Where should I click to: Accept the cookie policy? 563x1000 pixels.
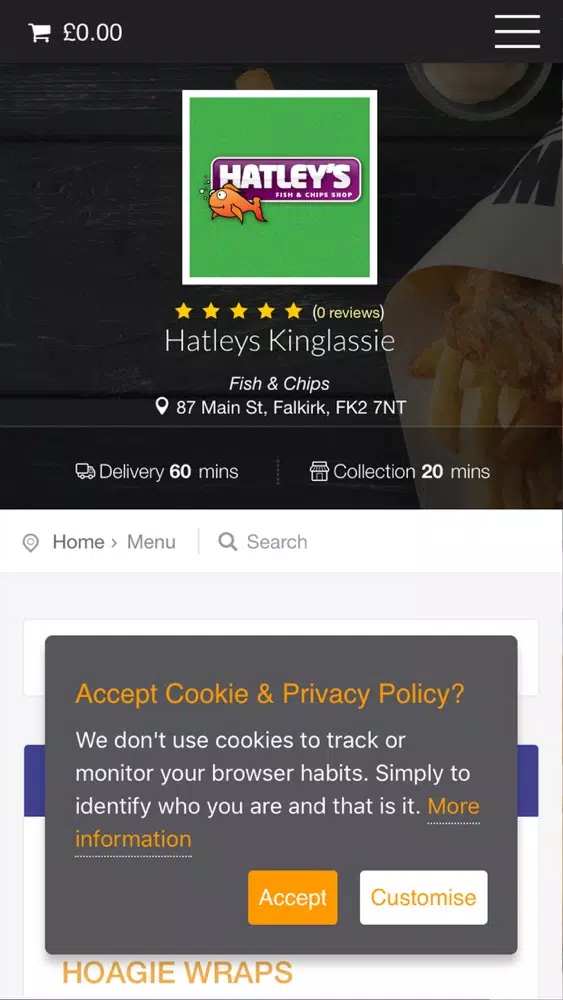[293, 897]
